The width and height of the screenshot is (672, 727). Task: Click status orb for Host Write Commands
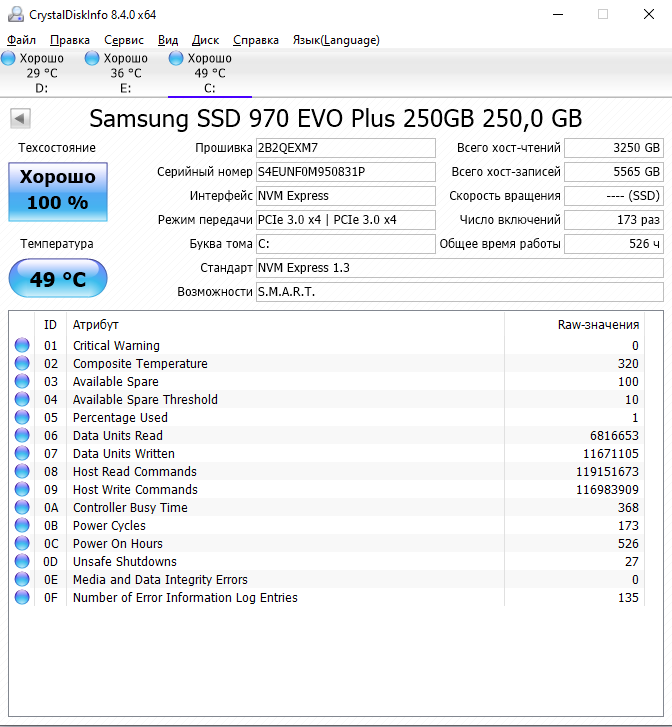click(x=22, y=489)
